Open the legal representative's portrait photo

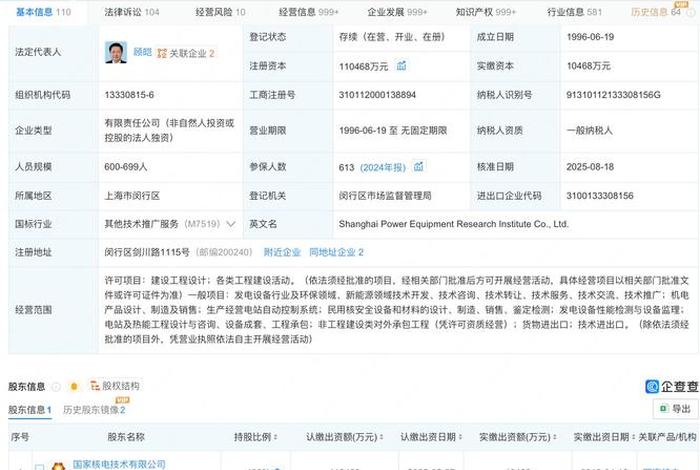[116, 52]
